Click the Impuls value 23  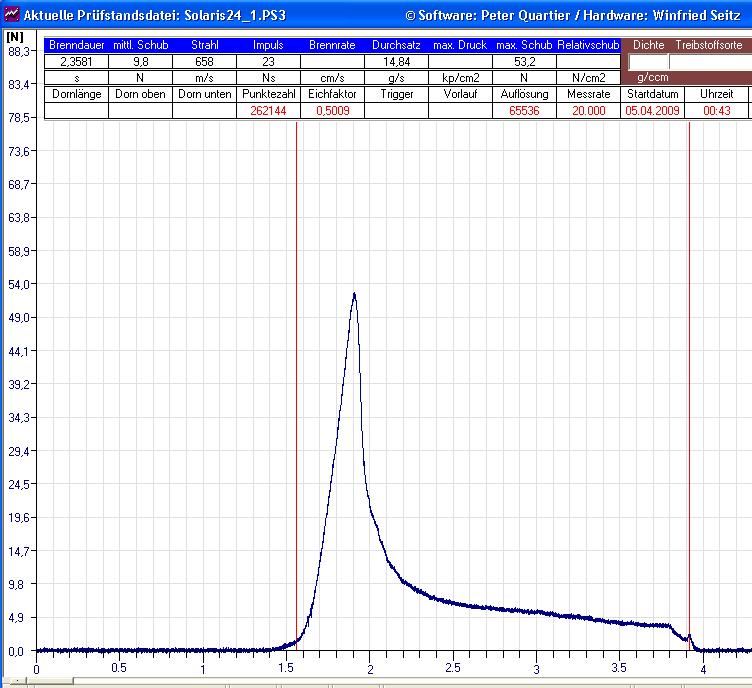click(x=268, y=62)
